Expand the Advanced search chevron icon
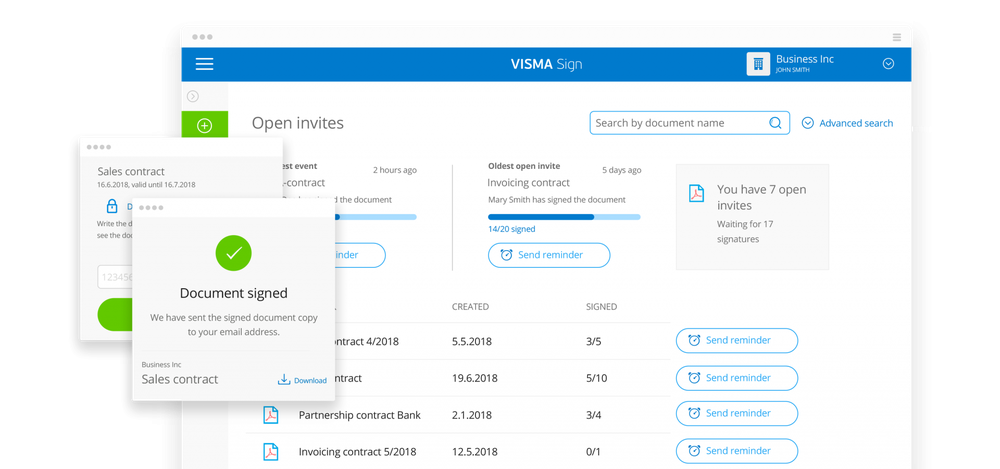This screenshot has width=1000, height=469. pos(807,123)
